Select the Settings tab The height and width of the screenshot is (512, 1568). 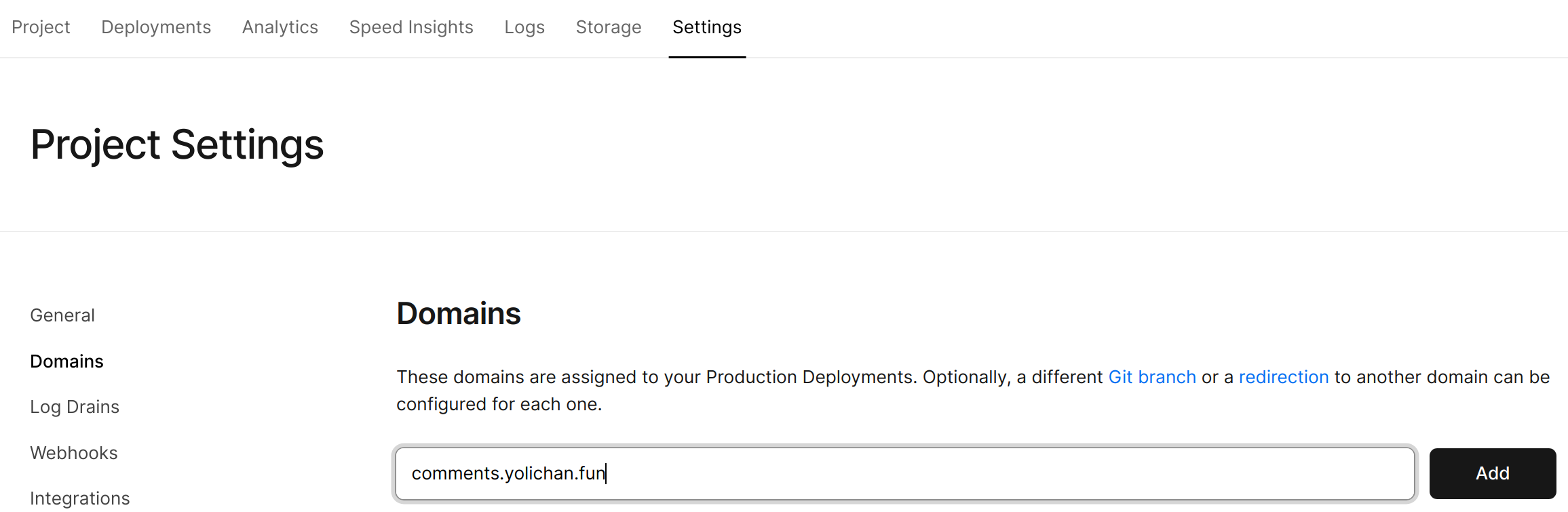coord(707,27)
